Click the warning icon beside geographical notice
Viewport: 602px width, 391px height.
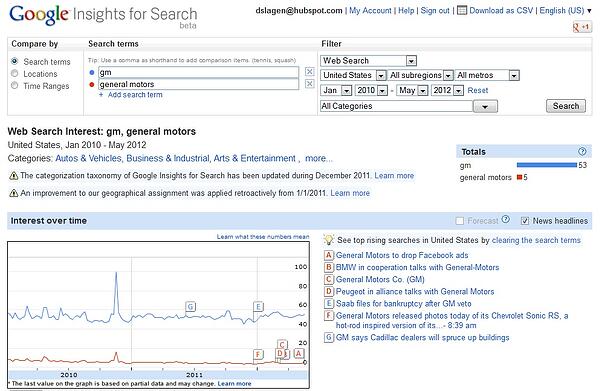click(x=13, y=193)
